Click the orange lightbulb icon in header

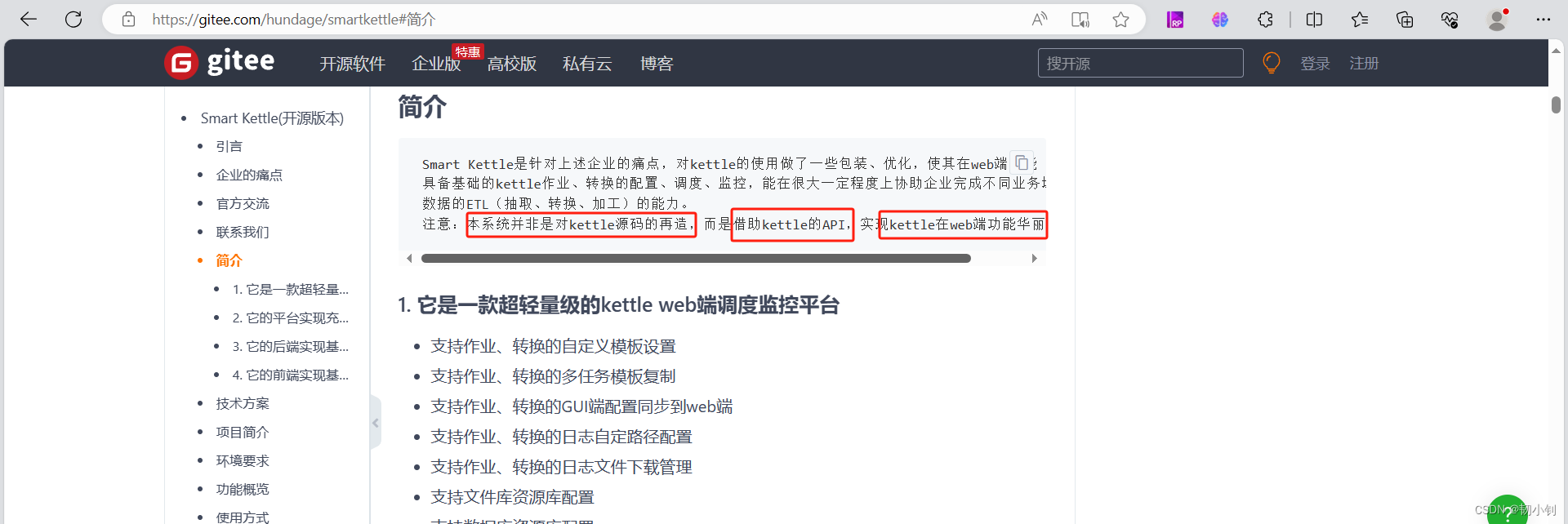1272,63
